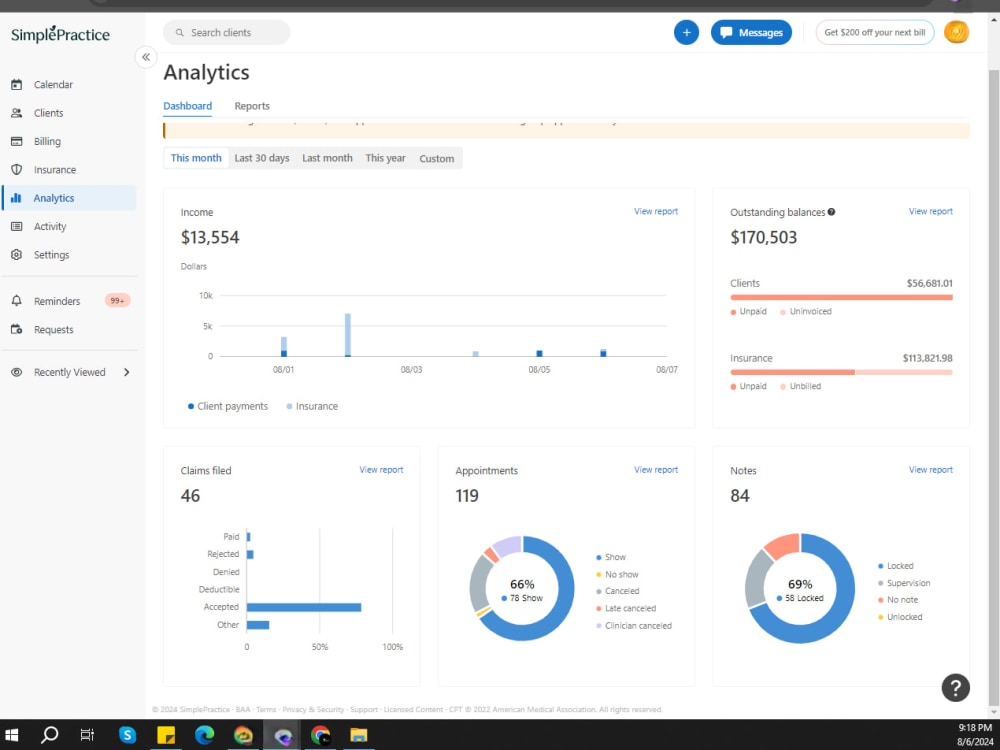Open Sticky Notes from taskbar
Screen dimensions: 1000x750
click(166, 735)
